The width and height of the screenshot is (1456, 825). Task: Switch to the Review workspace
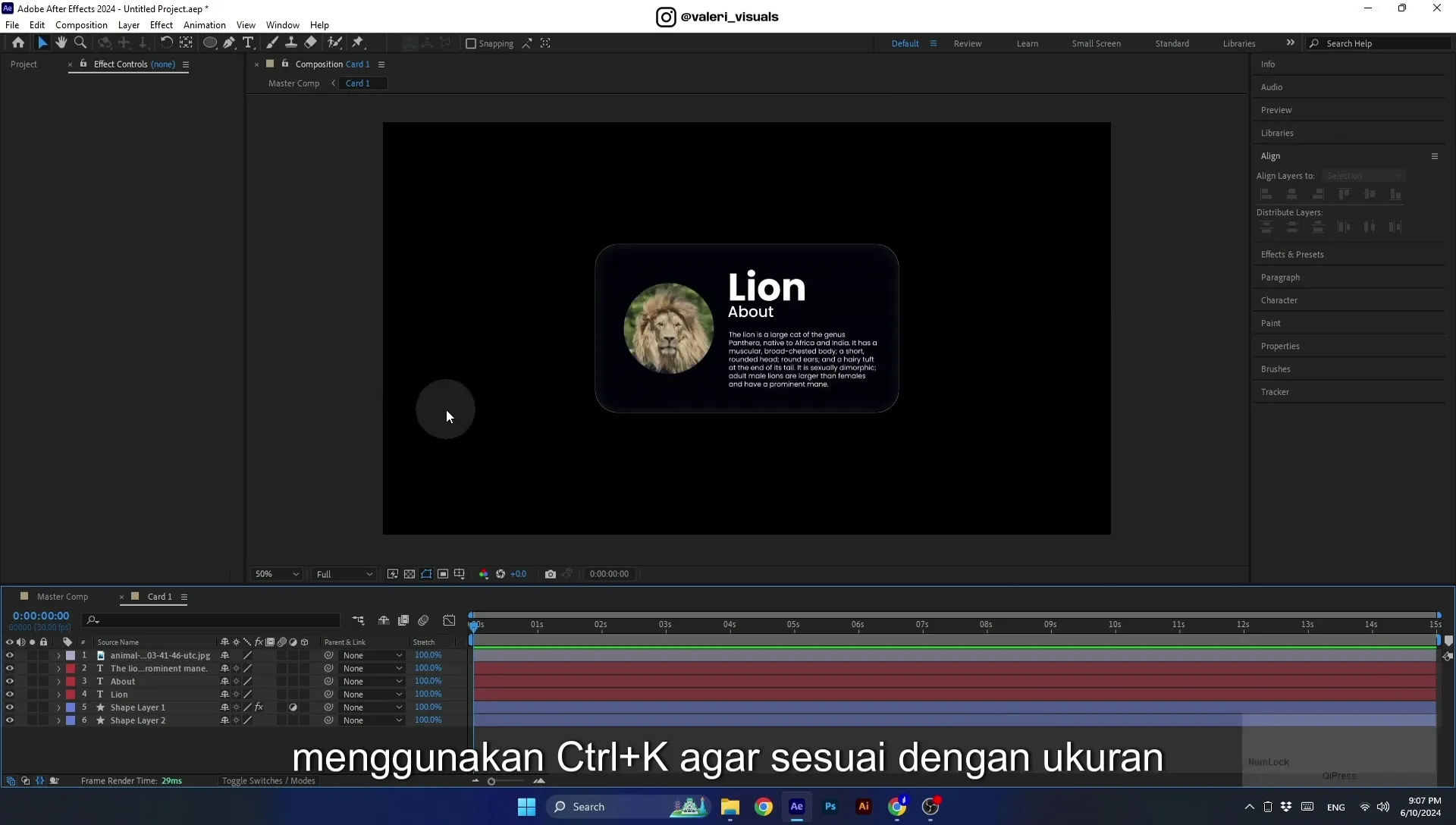(x=968, y=44)
